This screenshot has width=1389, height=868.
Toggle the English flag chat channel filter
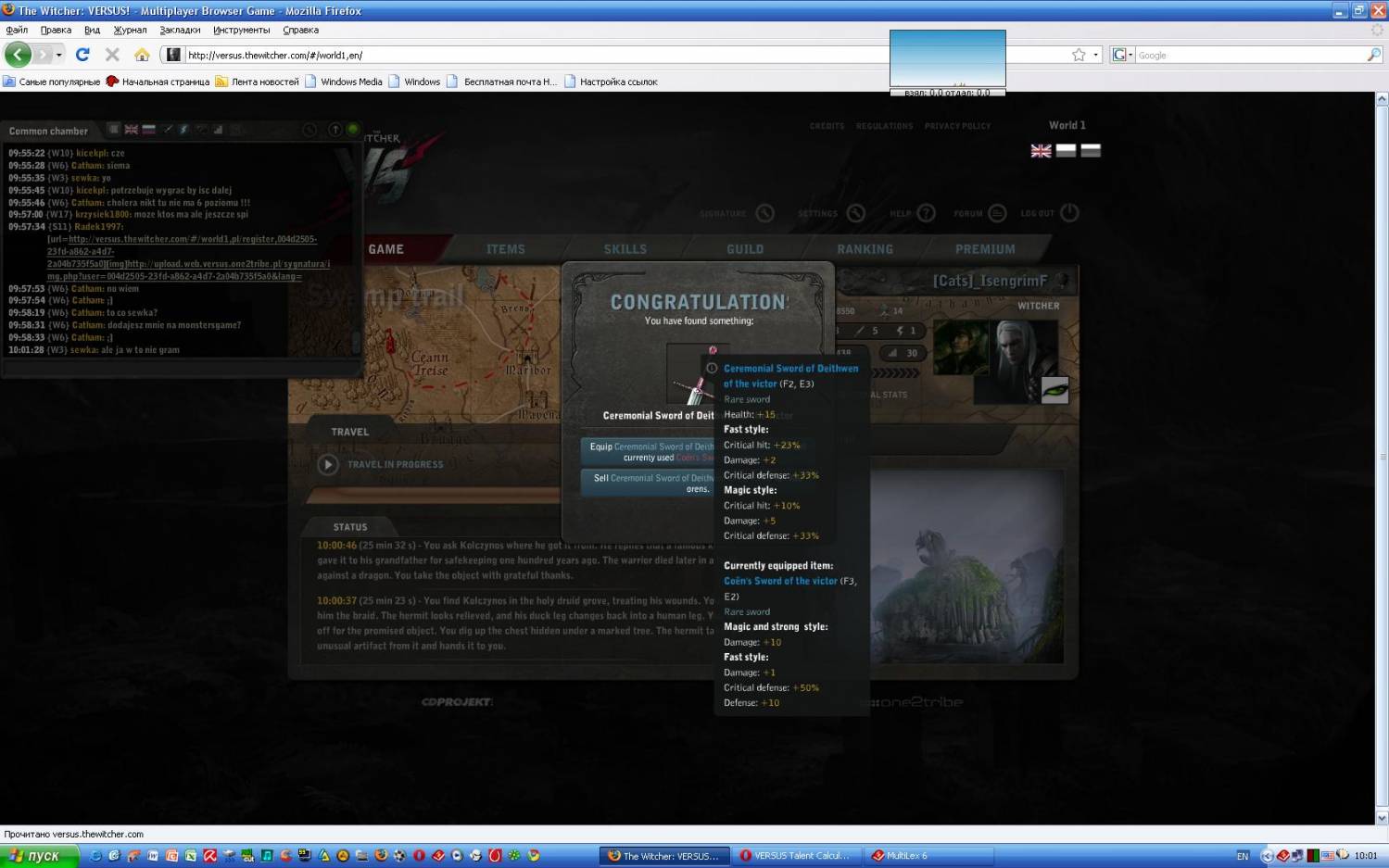coord(132,130)
